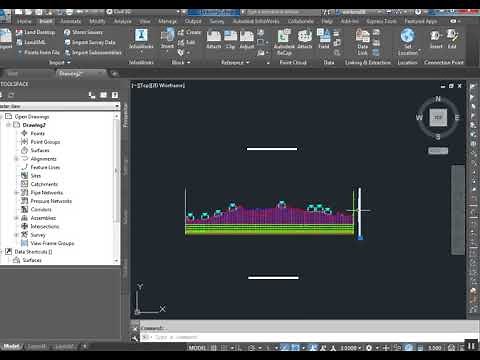Viewport: 480px width, 360px height.
Task: Click the Connection Point Insert icon
Action: 436,35
